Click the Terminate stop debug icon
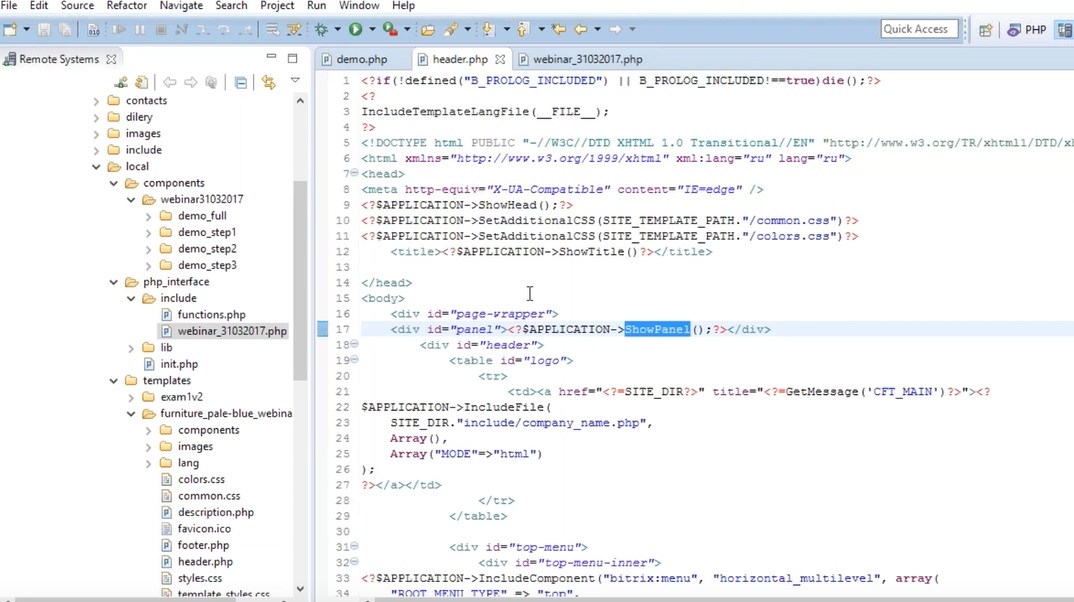The height and width of the screenshot is (602, 1074). (161, 29)
